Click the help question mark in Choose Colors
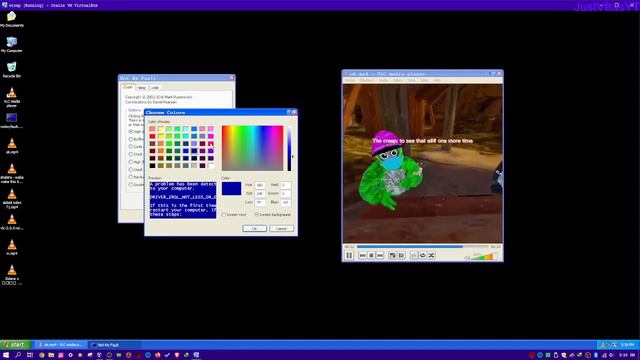Screen dimensions: 640x360 tap(289, 112)
